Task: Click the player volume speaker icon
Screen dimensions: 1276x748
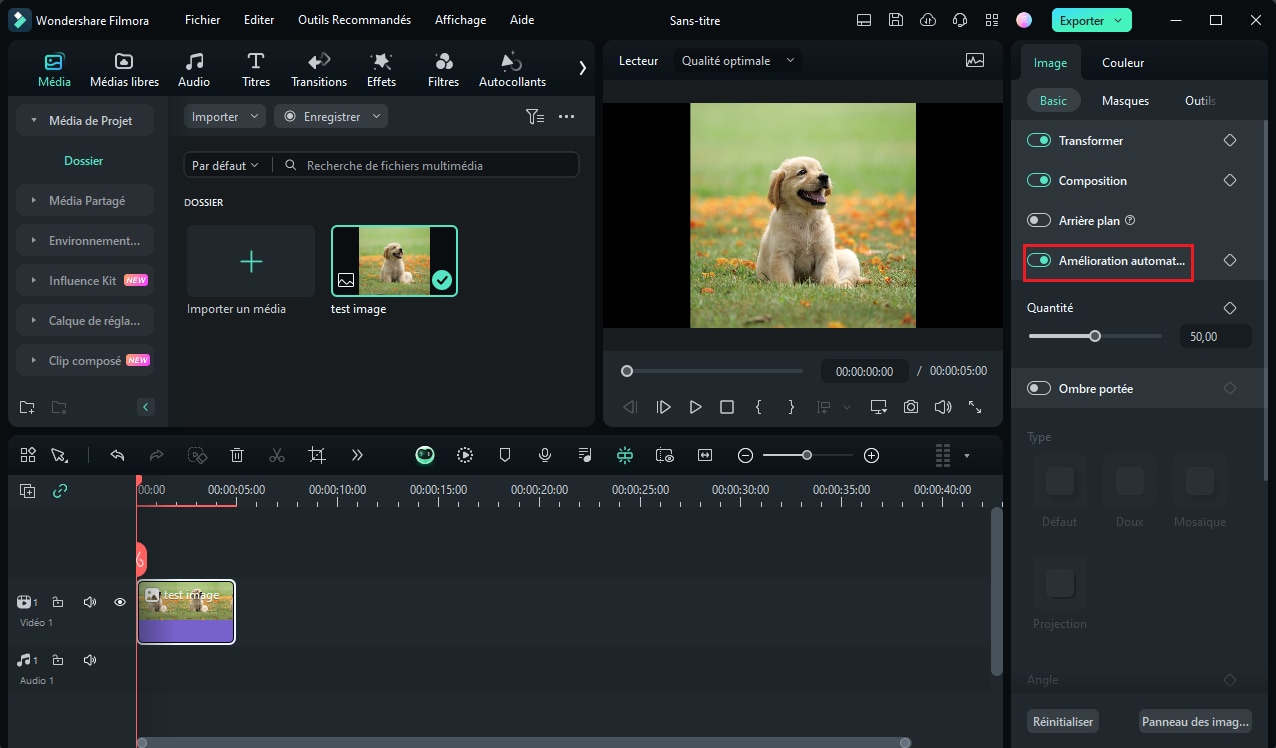Action: click(x=943, y=407)
